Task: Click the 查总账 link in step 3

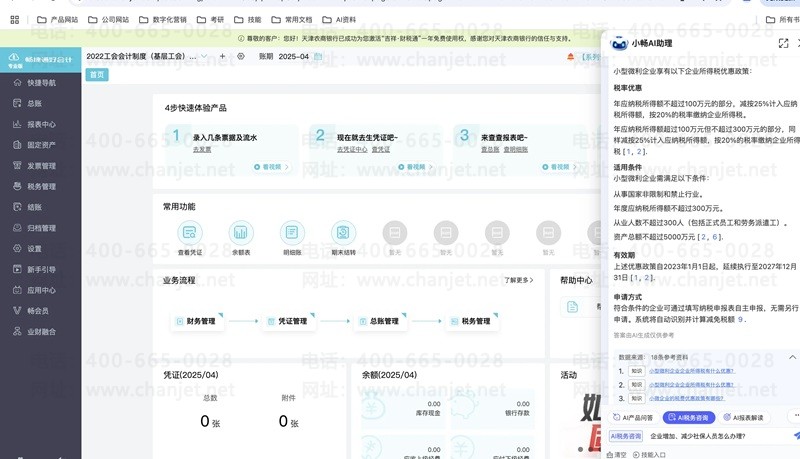Action: point(490,149)
